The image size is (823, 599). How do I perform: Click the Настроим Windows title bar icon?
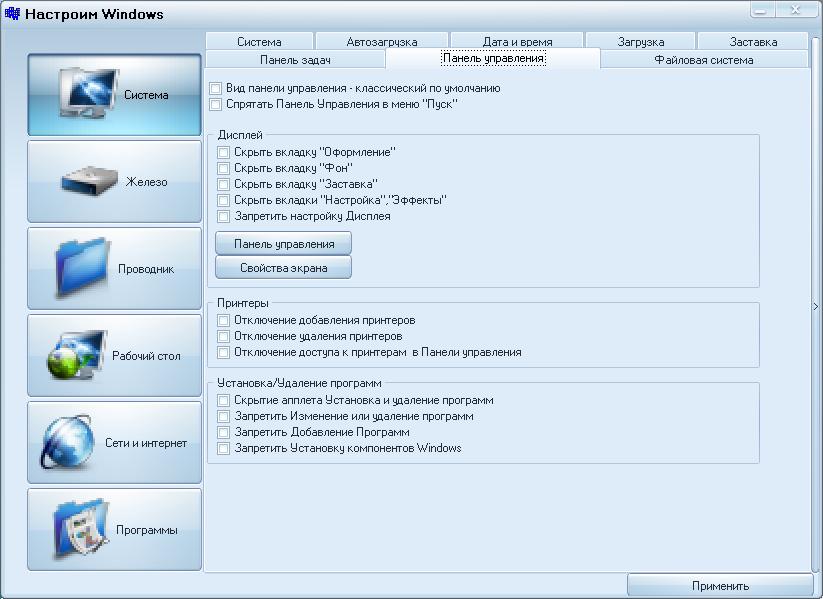tap(12, 13)
